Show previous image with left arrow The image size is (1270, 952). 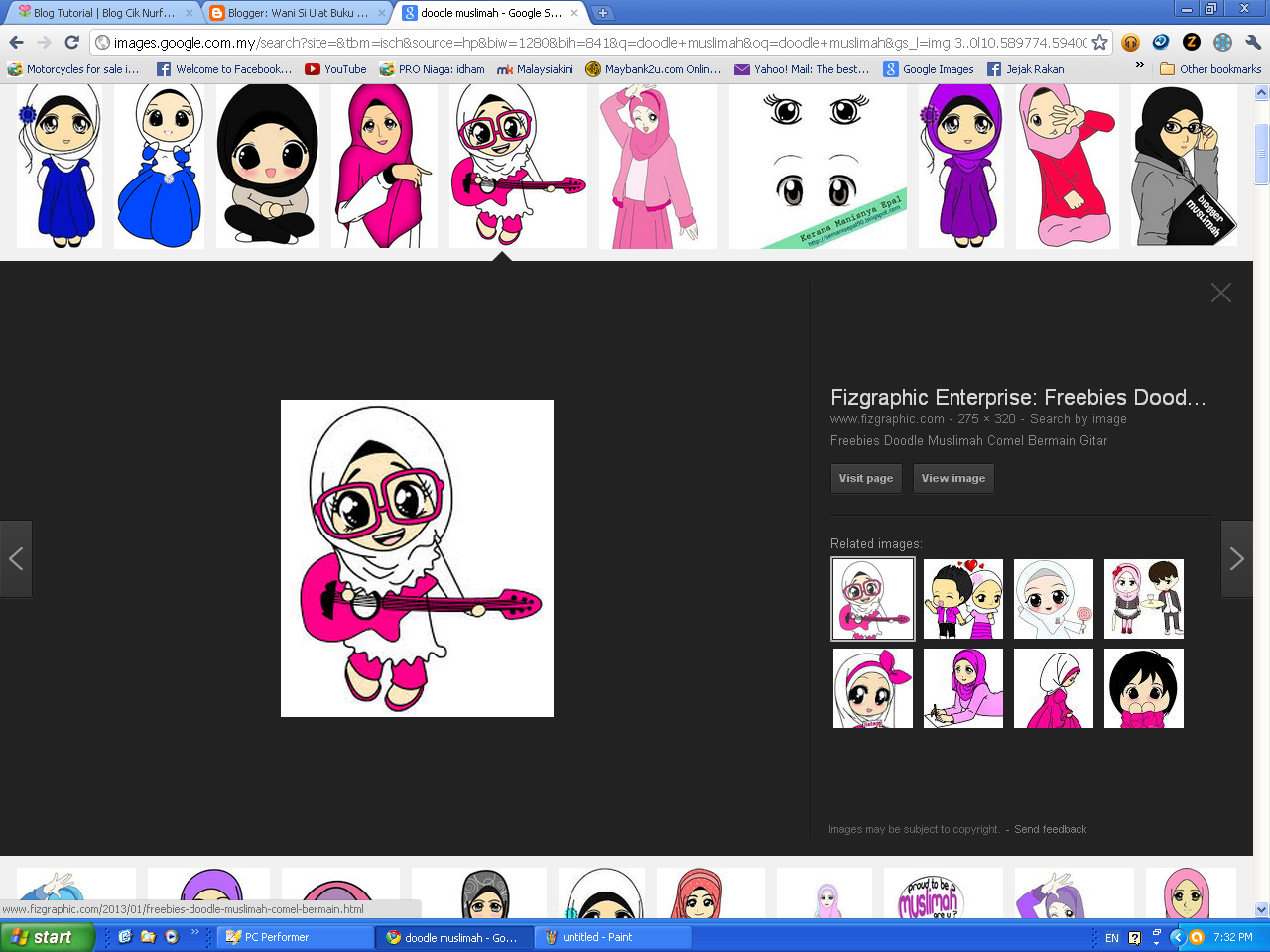[x=16, y=559]
